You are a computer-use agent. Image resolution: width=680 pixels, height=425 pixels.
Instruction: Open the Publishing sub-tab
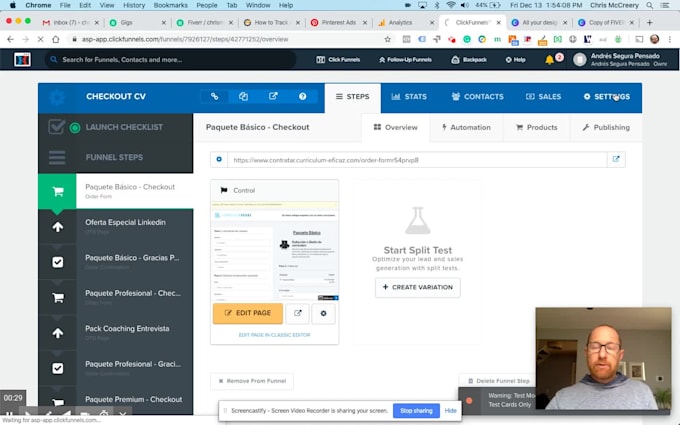606,128
